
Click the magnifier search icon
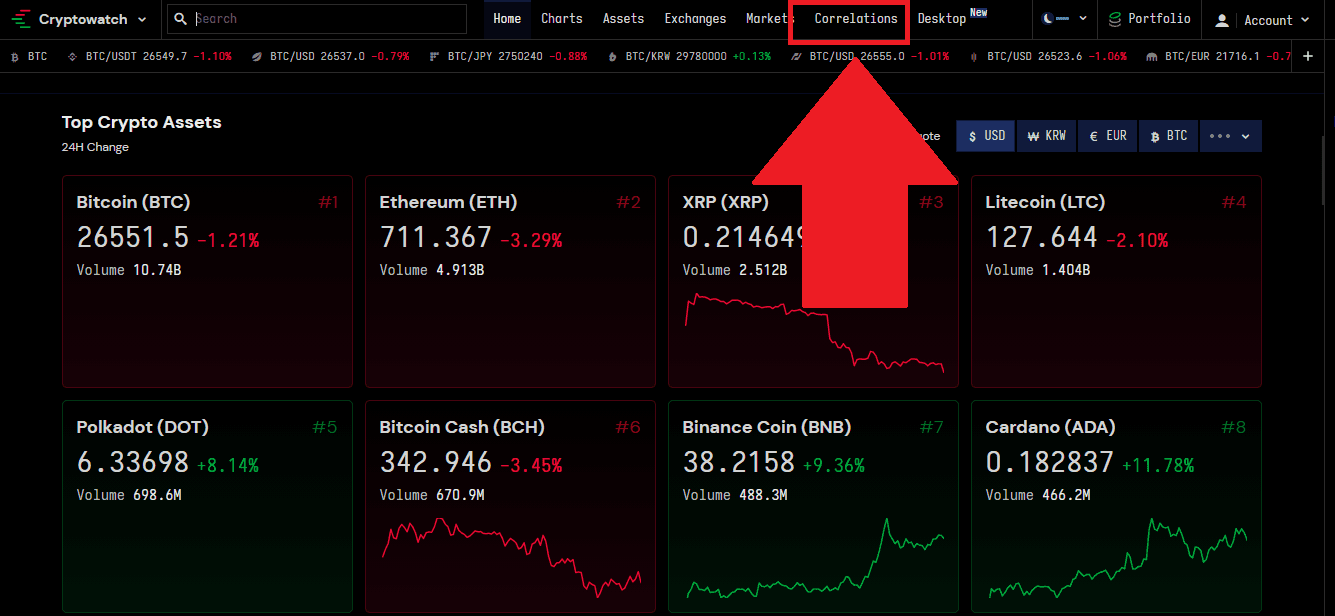pyautogui.click(x=181, y=19)
